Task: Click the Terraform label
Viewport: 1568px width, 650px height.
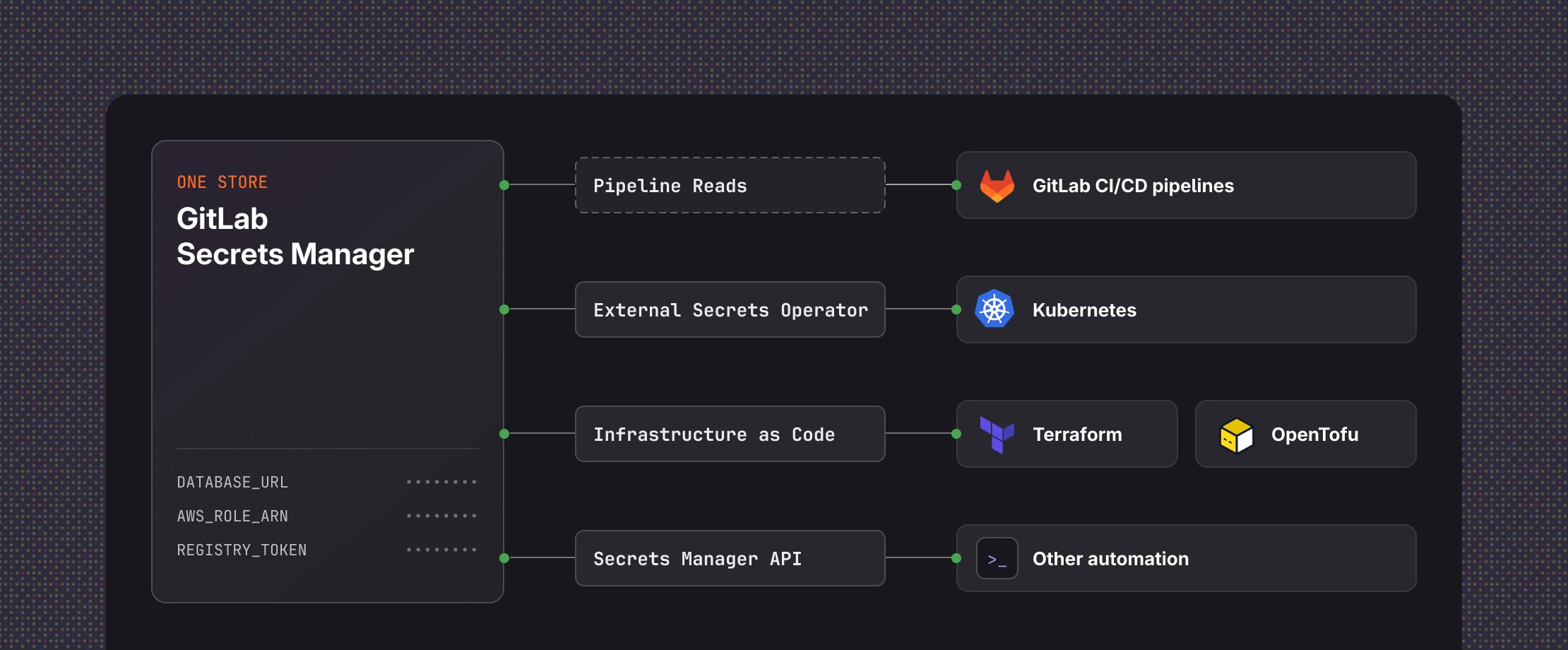Action: (x=1077, y=435)
